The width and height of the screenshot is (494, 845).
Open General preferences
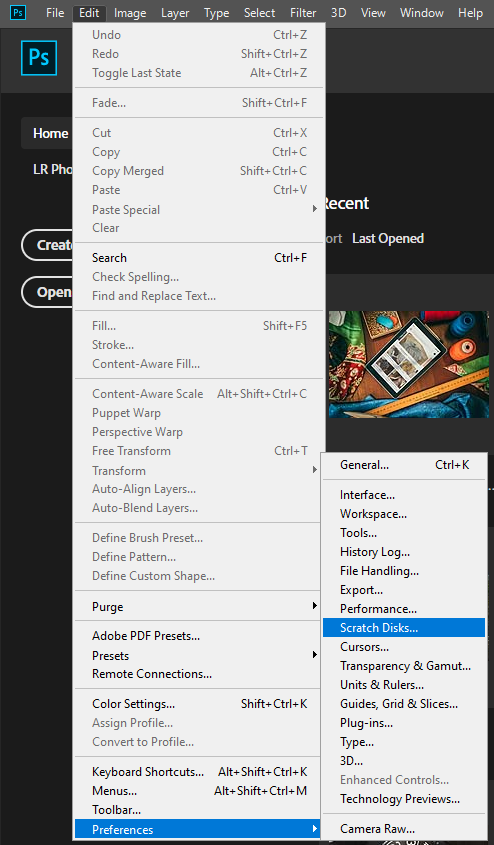point(404,465)
